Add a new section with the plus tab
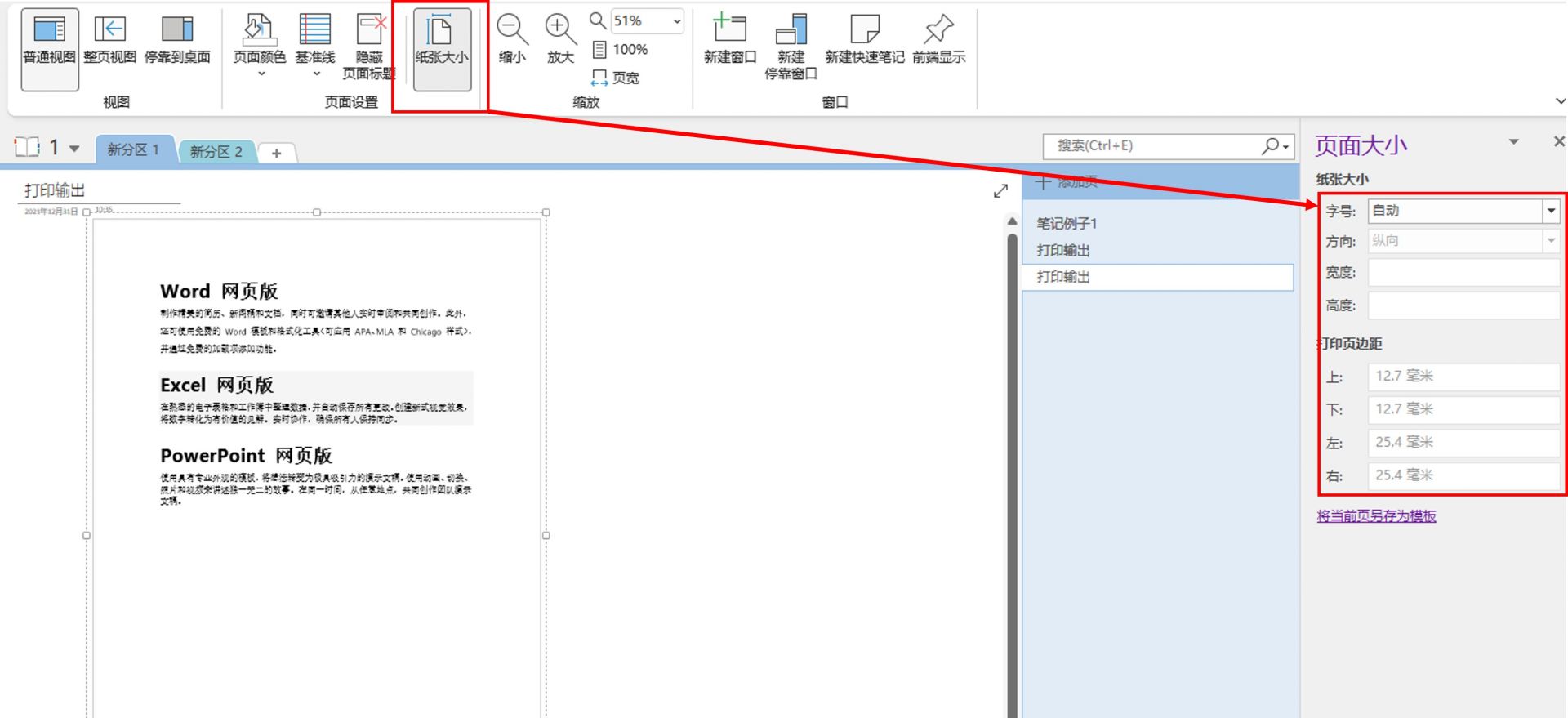This screenshot has width=1568, height=718. click(x=277, y=153)
